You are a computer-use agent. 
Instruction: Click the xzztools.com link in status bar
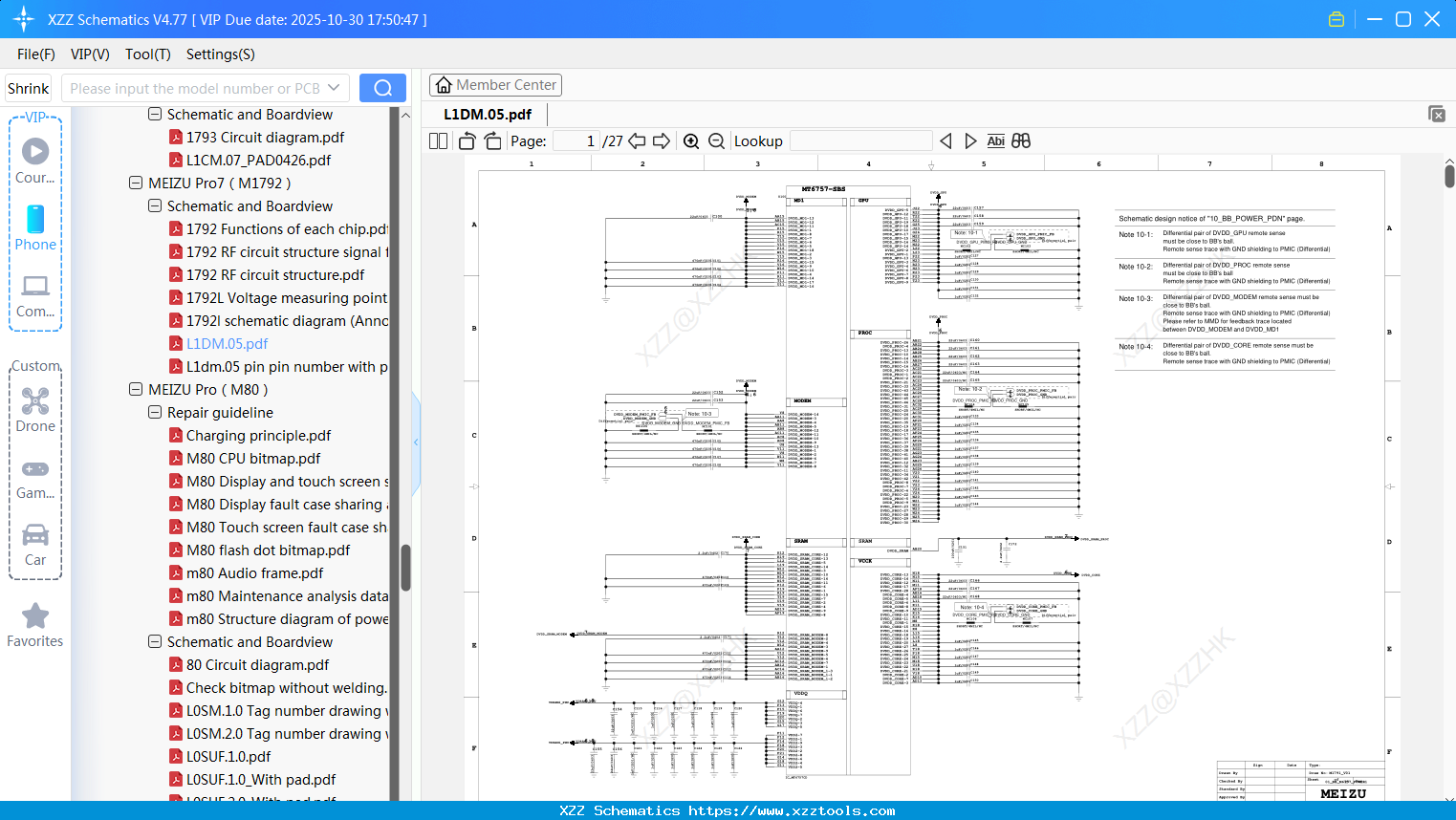(x=792, y=810)
